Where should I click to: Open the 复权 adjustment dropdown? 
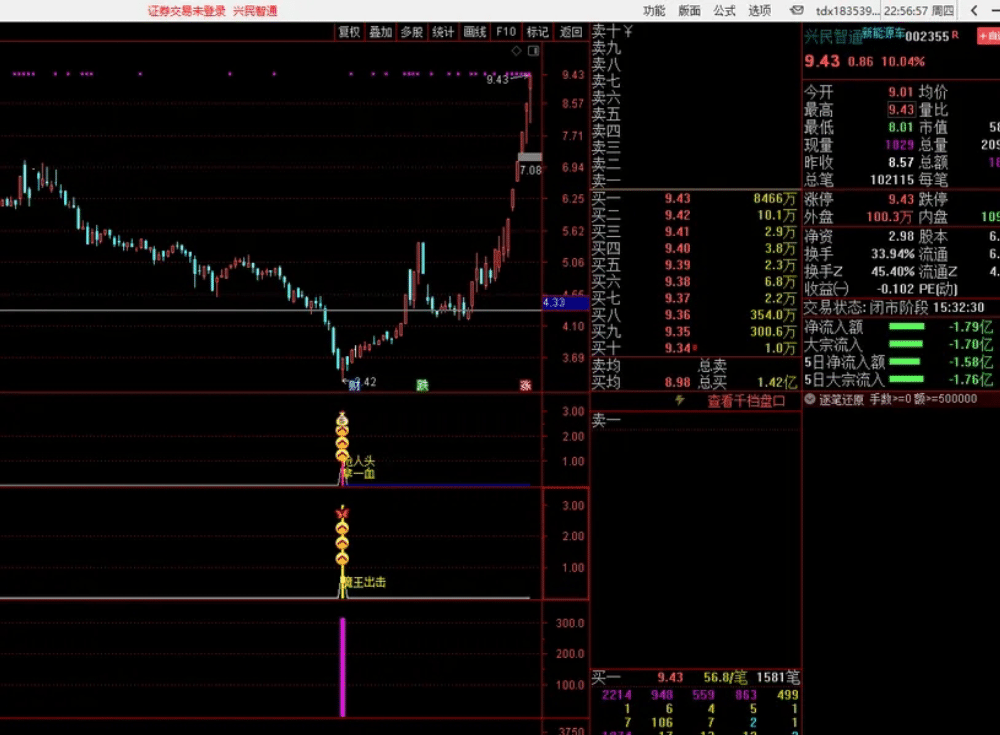pyautogui.click(x=349, y=32)
